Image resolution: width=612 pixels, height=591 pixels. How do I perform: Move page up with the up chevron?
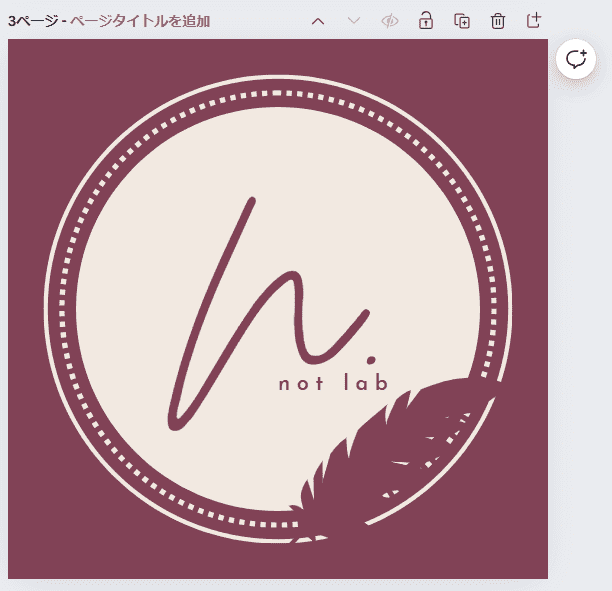point(318,21)
